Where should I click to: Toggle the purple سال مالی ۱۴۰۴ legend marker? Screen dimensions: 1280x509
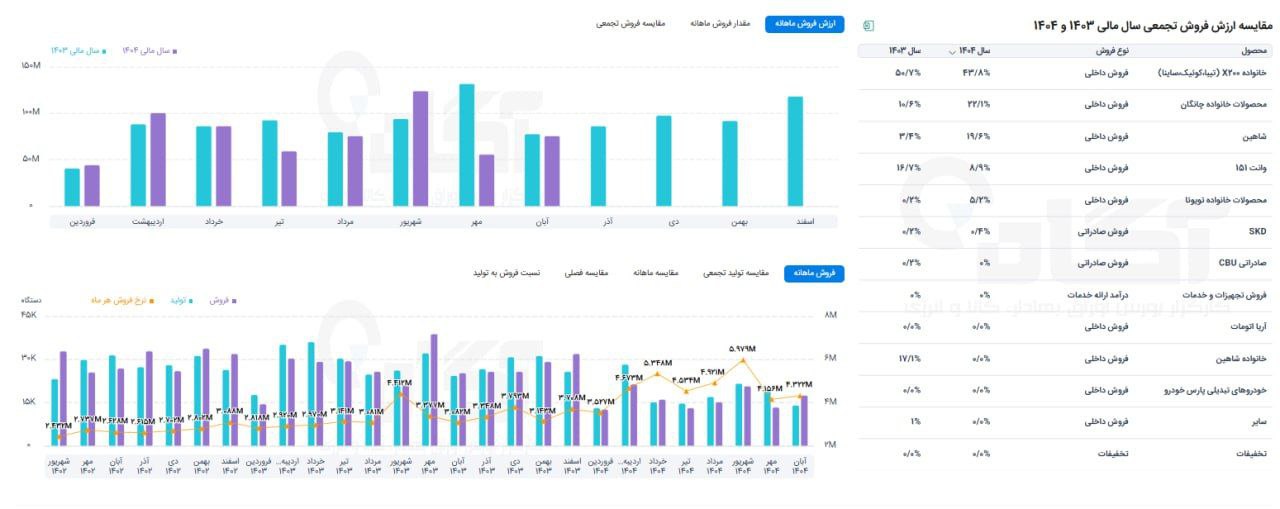175,50
